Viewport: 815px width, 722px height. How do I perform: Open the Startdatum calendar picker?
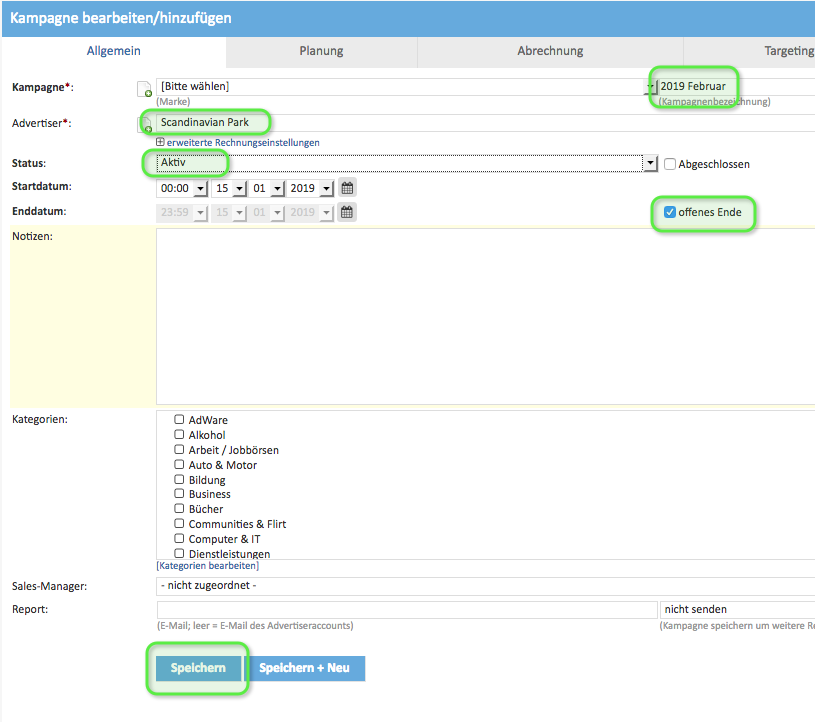(x=347, y=188)
